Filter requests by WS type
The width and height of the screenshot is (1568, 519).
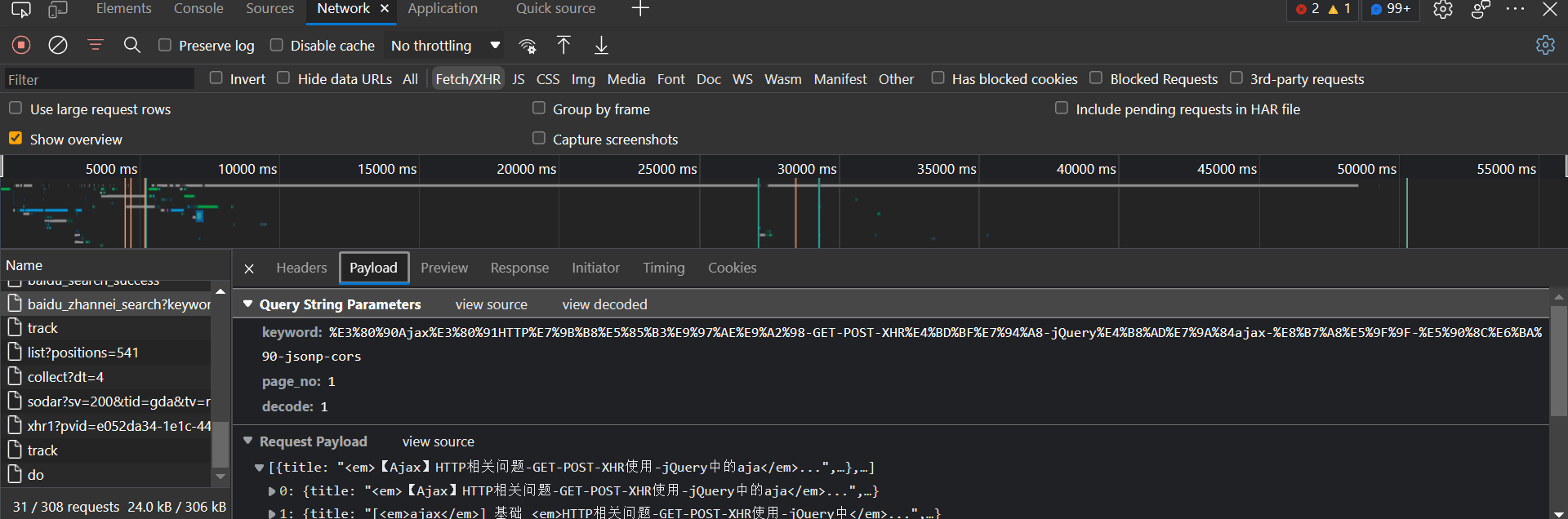pyautogui.click(x=742, y=79)
